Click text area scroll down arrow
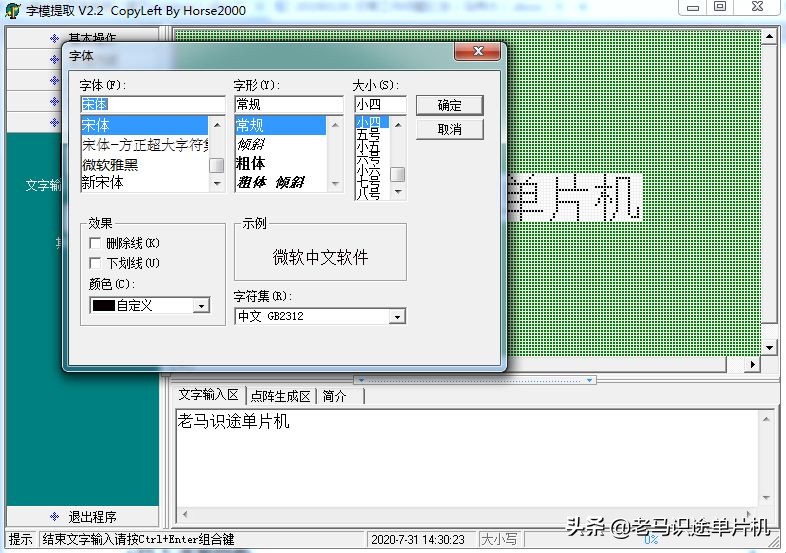Image resolution: width=786 pixels, height=553 pixels. point(766,498)
